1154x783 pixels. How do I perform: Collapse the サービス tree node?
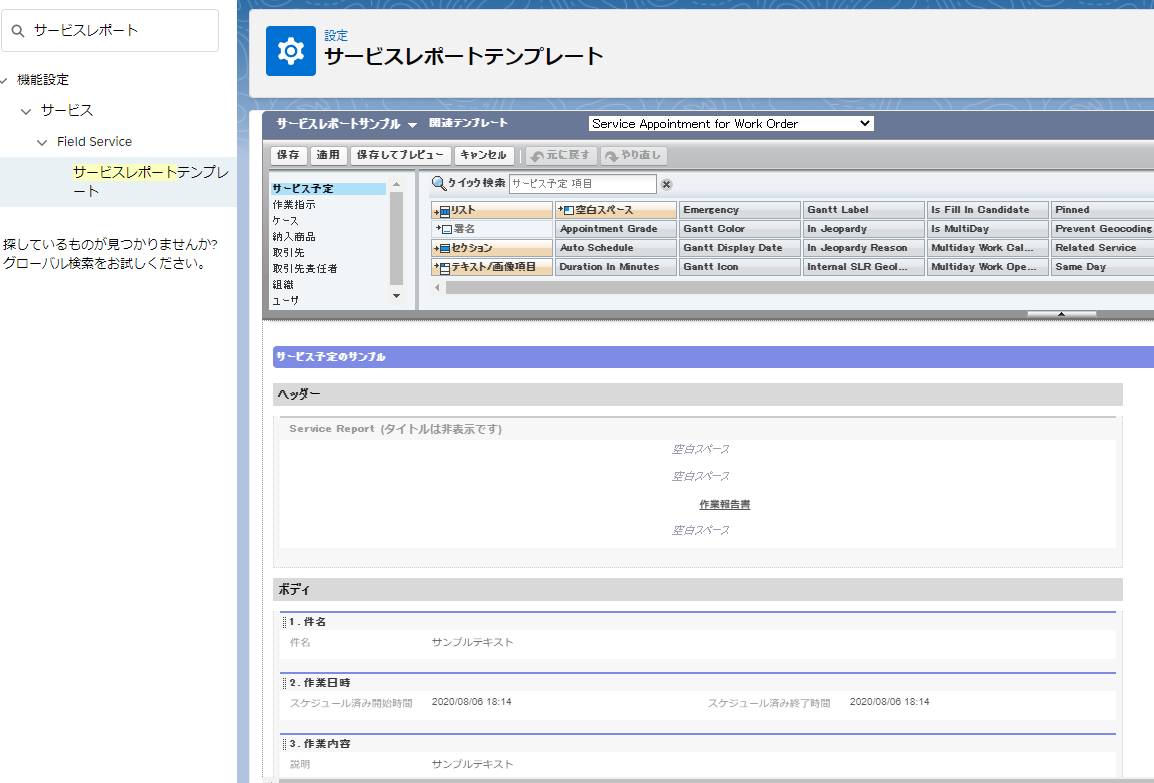point(26,111)
